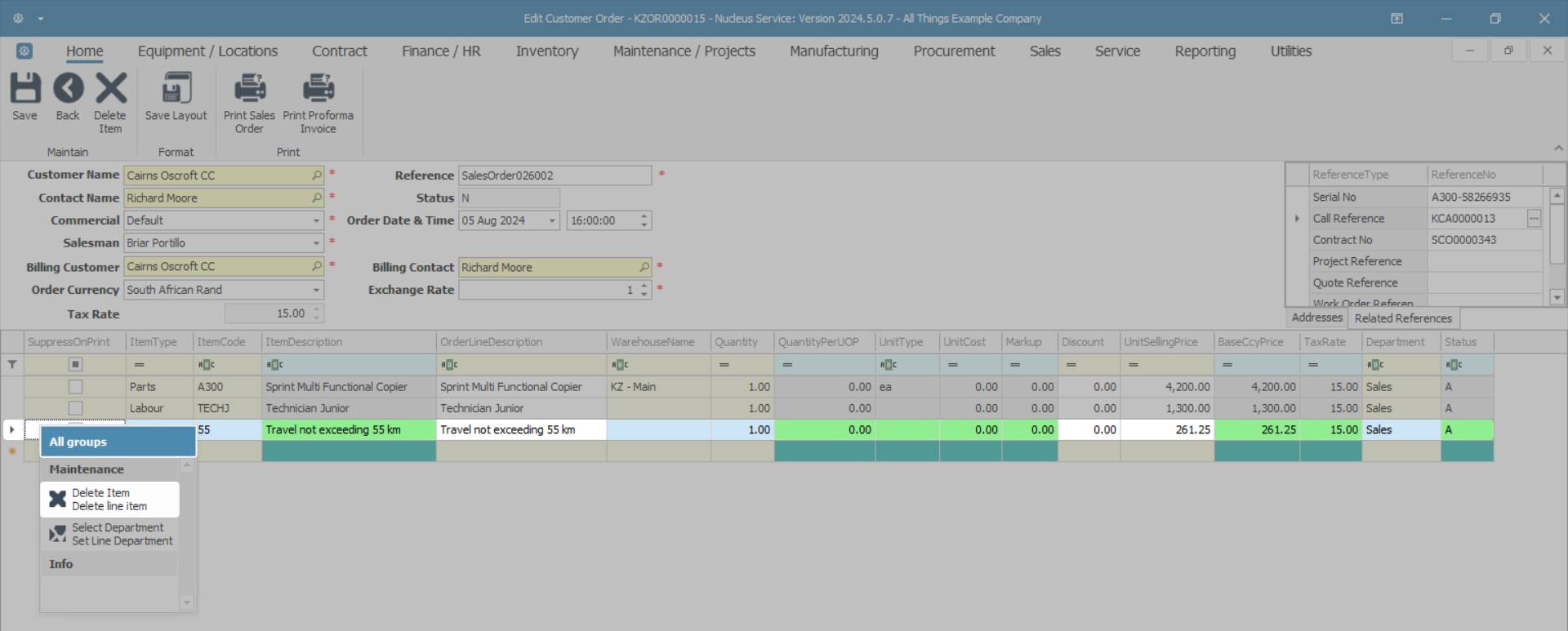Expand the Call Reference row indicator arrow

tap(1297, 219)
